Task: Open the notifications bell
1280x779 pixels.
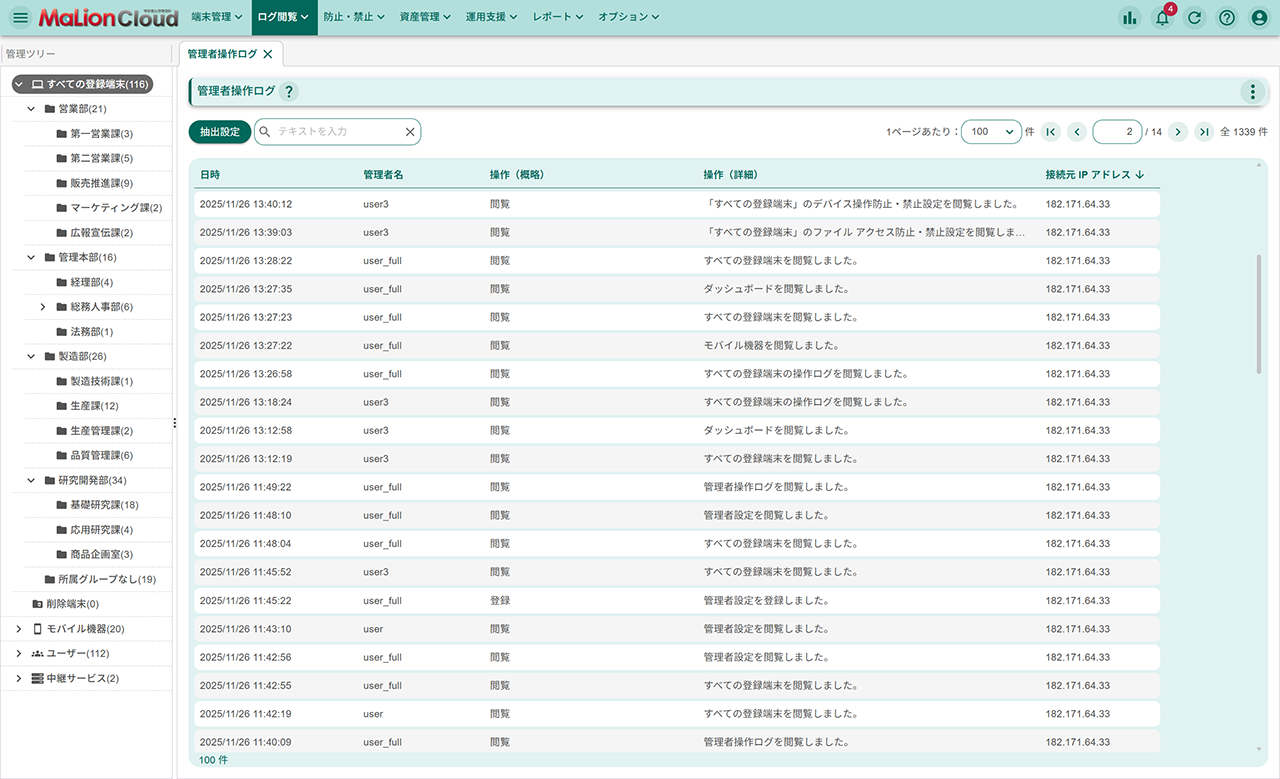Action: point(1162,17)
